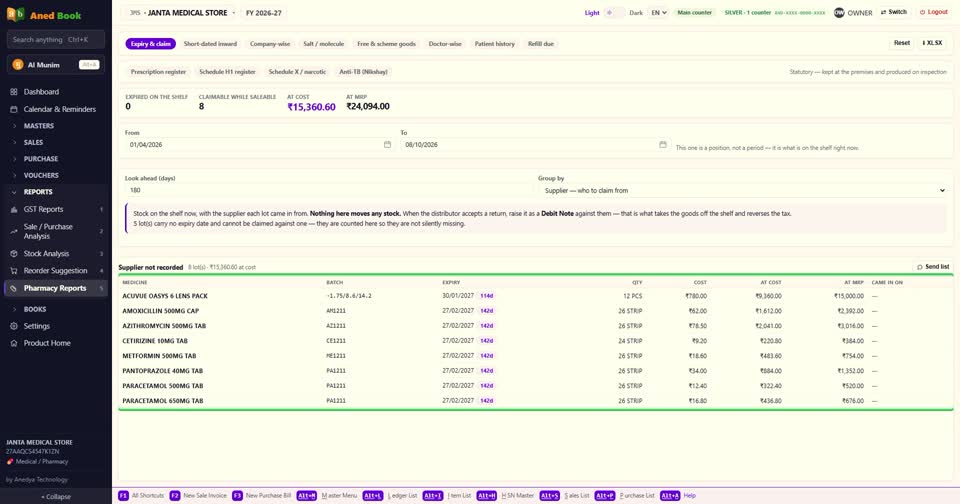Open calendar picker for From date

pos(387,145)
